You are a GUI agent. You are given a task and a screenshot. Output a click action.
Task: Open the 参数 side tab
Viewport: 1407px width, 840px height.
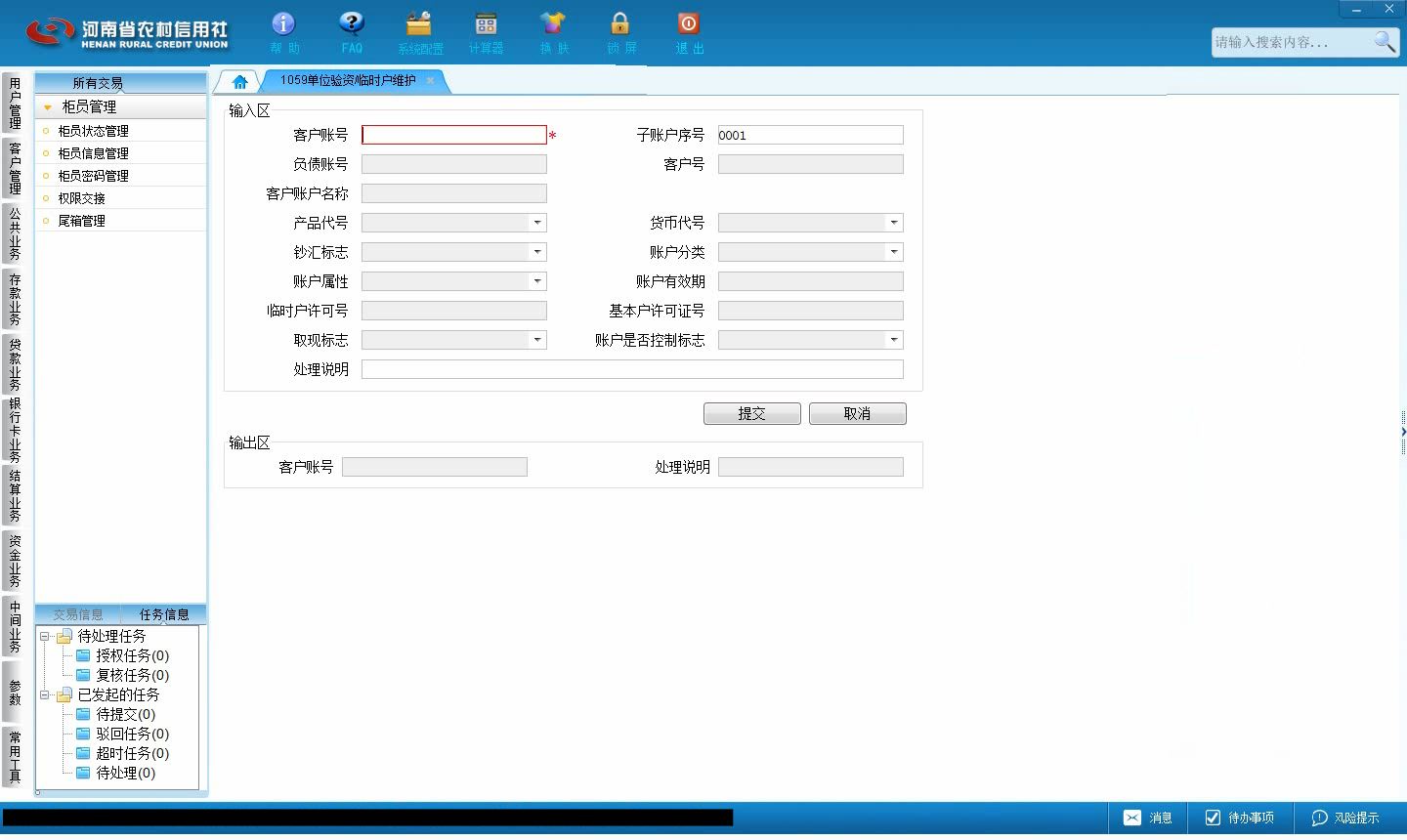click(14, 692)
